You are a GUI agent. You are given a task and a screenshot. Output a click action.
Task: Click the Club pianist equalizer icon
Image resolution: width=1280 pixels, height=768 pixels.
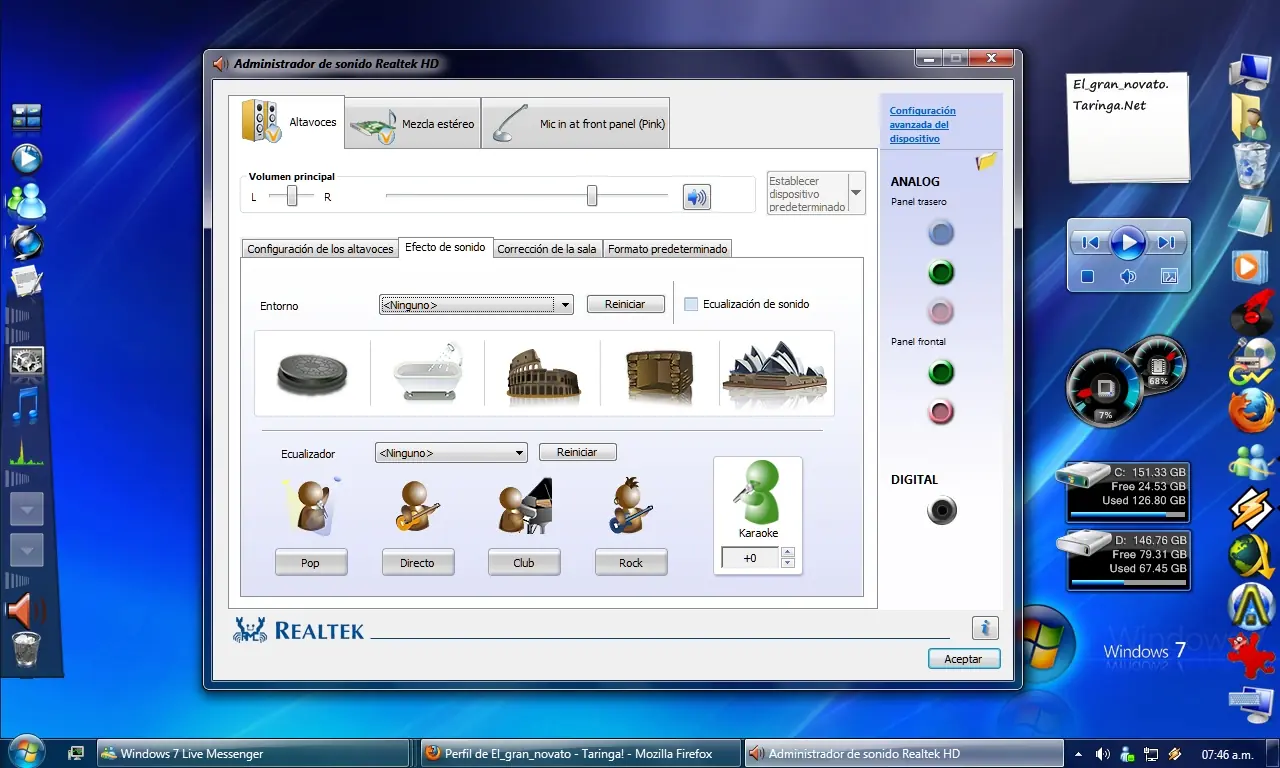525,507
